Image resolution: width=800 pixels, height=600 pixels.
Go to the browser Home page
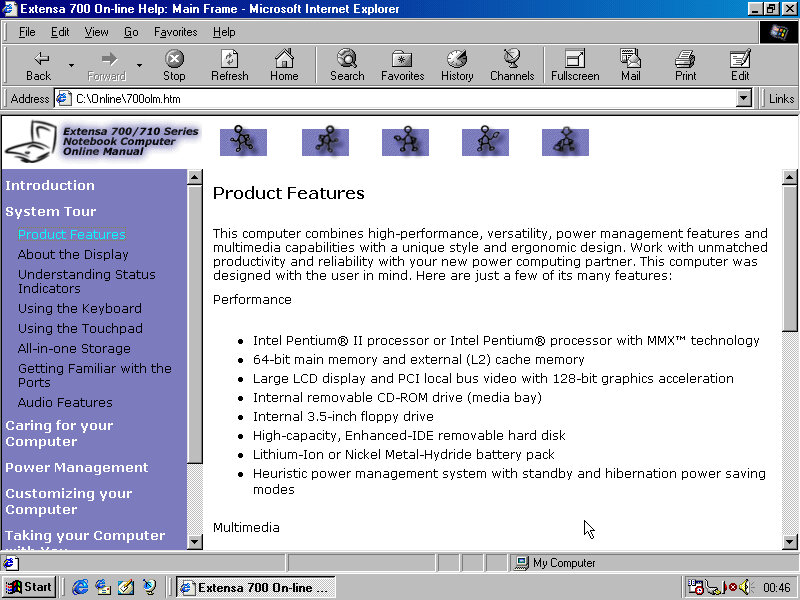[284, 65]
